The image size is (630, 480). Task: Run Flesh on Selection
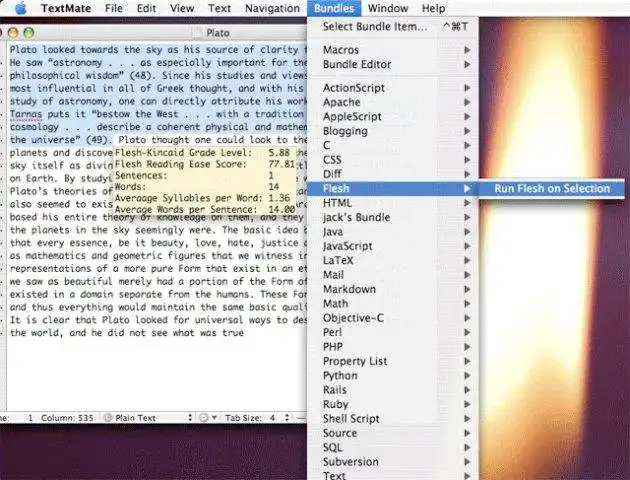(552, 188)
